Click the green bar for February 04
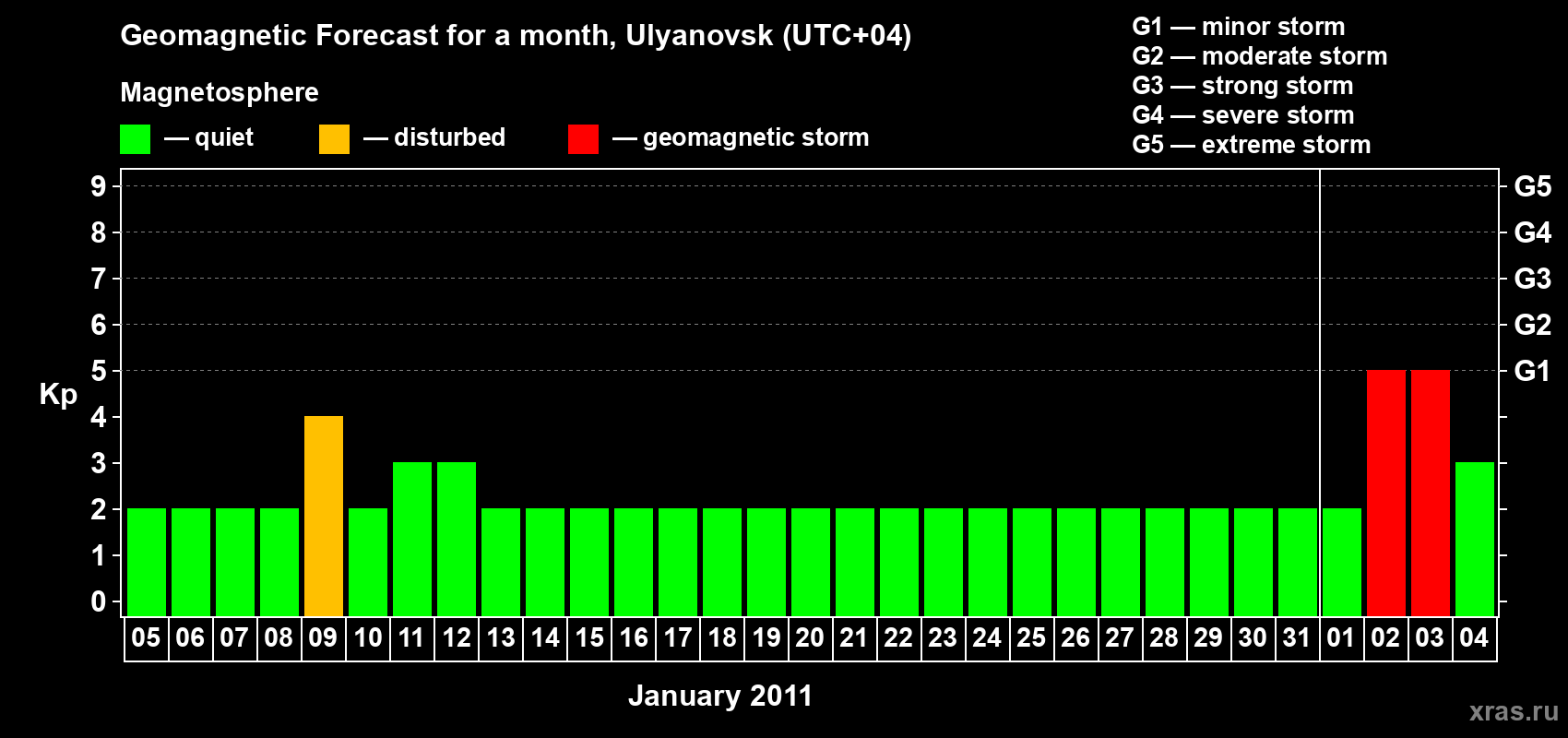The height and width of the screenshot is (738, 1568). pos(1475,539)
